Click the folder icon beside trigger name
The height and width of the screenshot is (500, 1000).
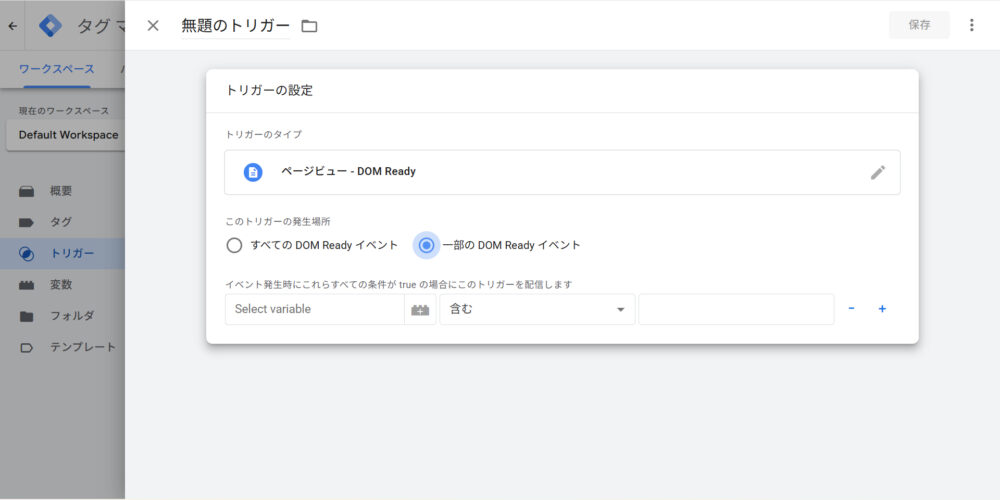click(309, 26)
